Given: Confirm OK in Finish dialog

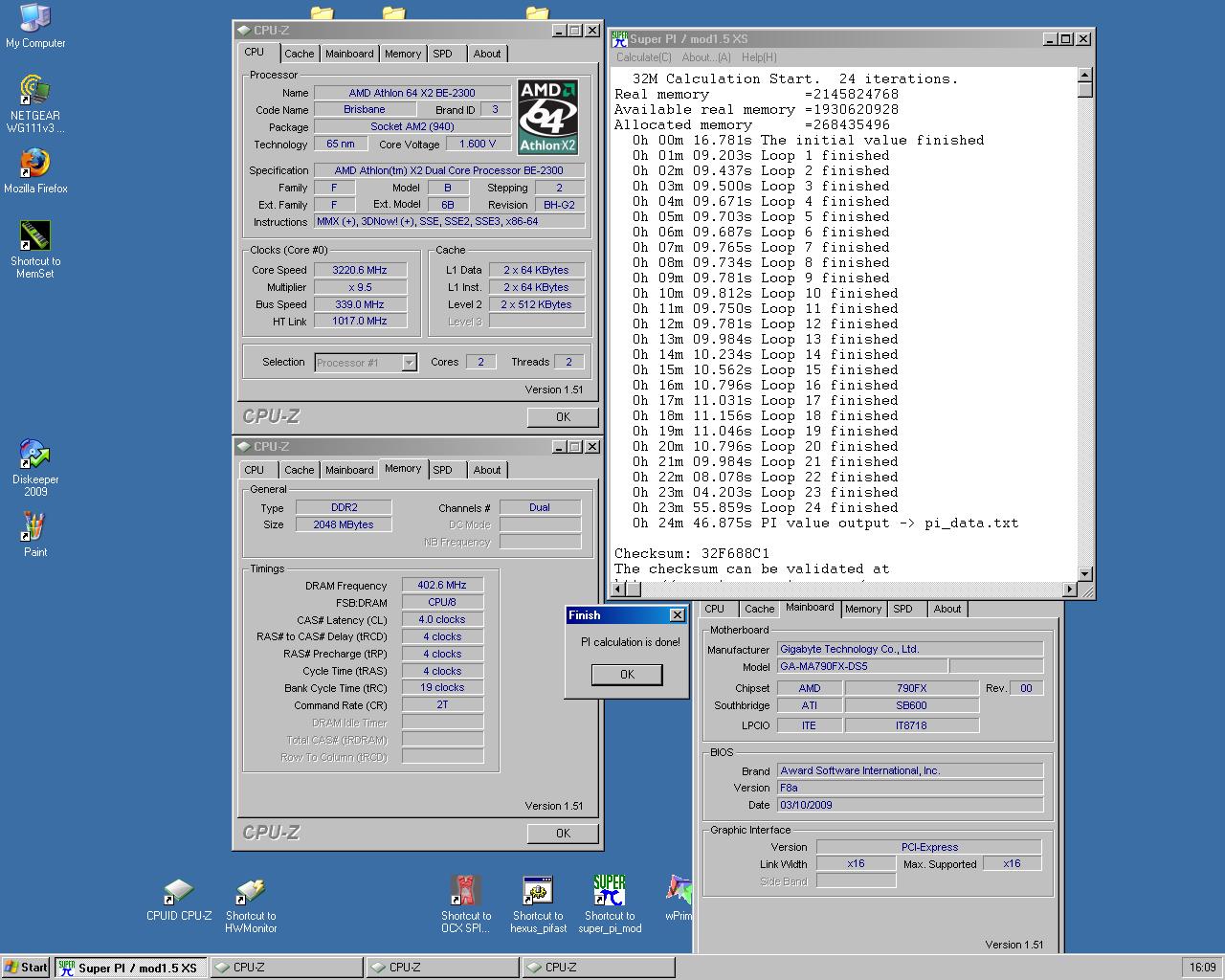Looking at the screenshot, I should tap(627, 675).
